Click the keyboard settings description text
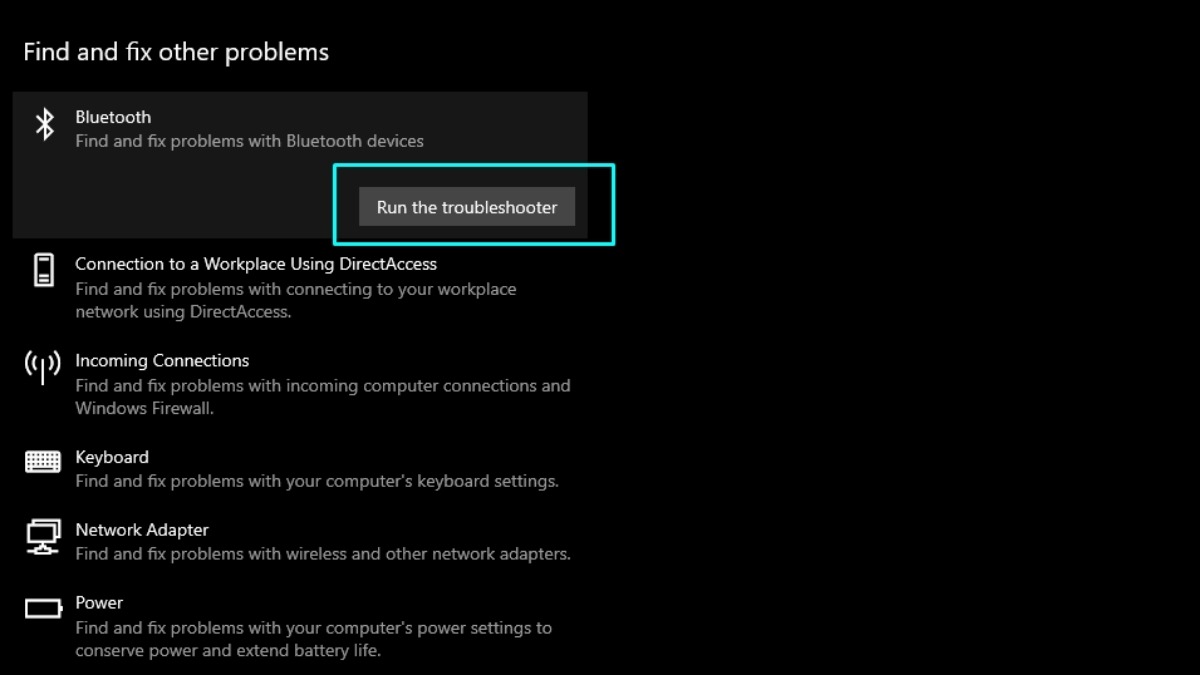 click(x=317, y=481)
